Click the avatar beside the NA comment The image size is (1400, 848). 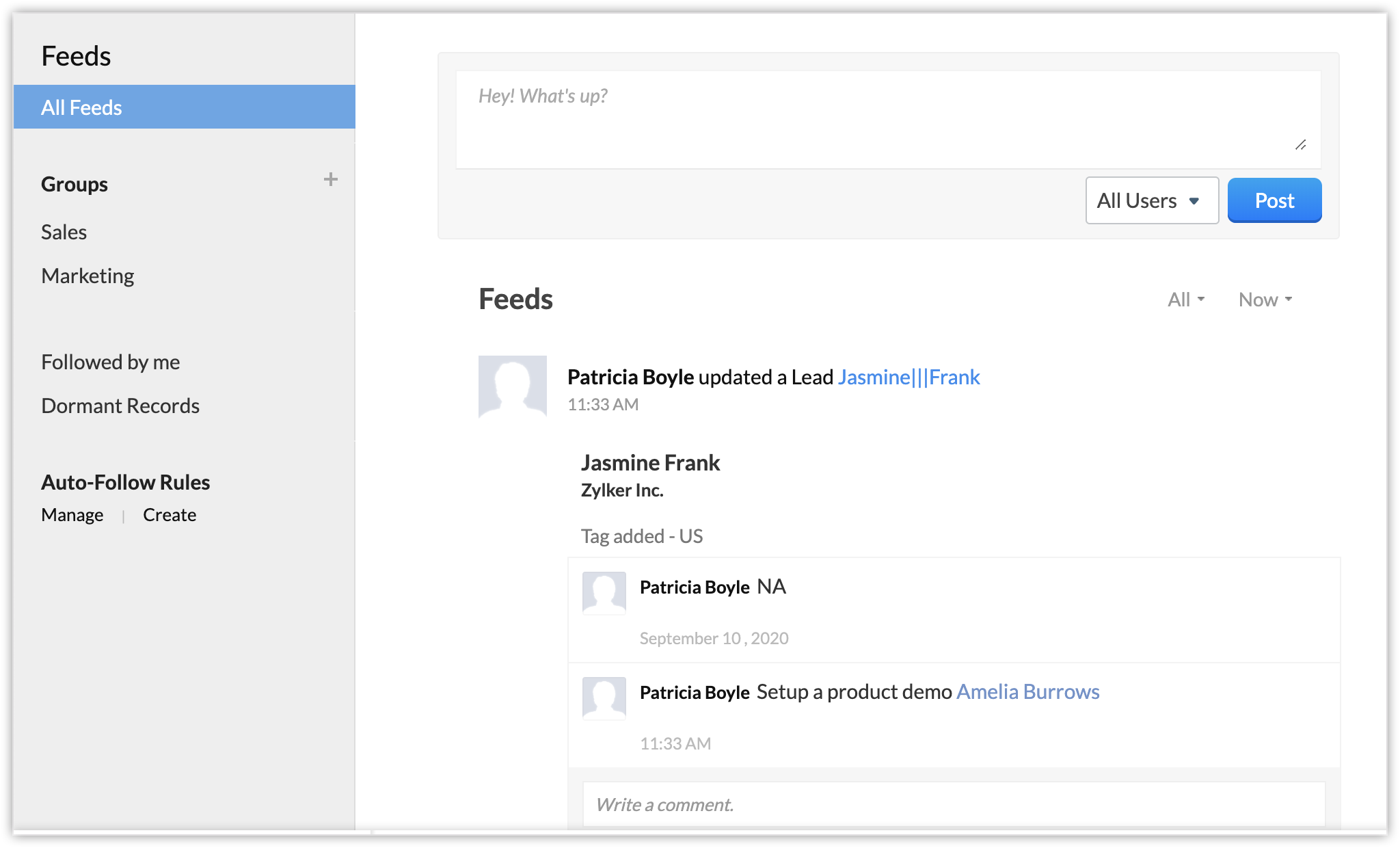point(604,592)
